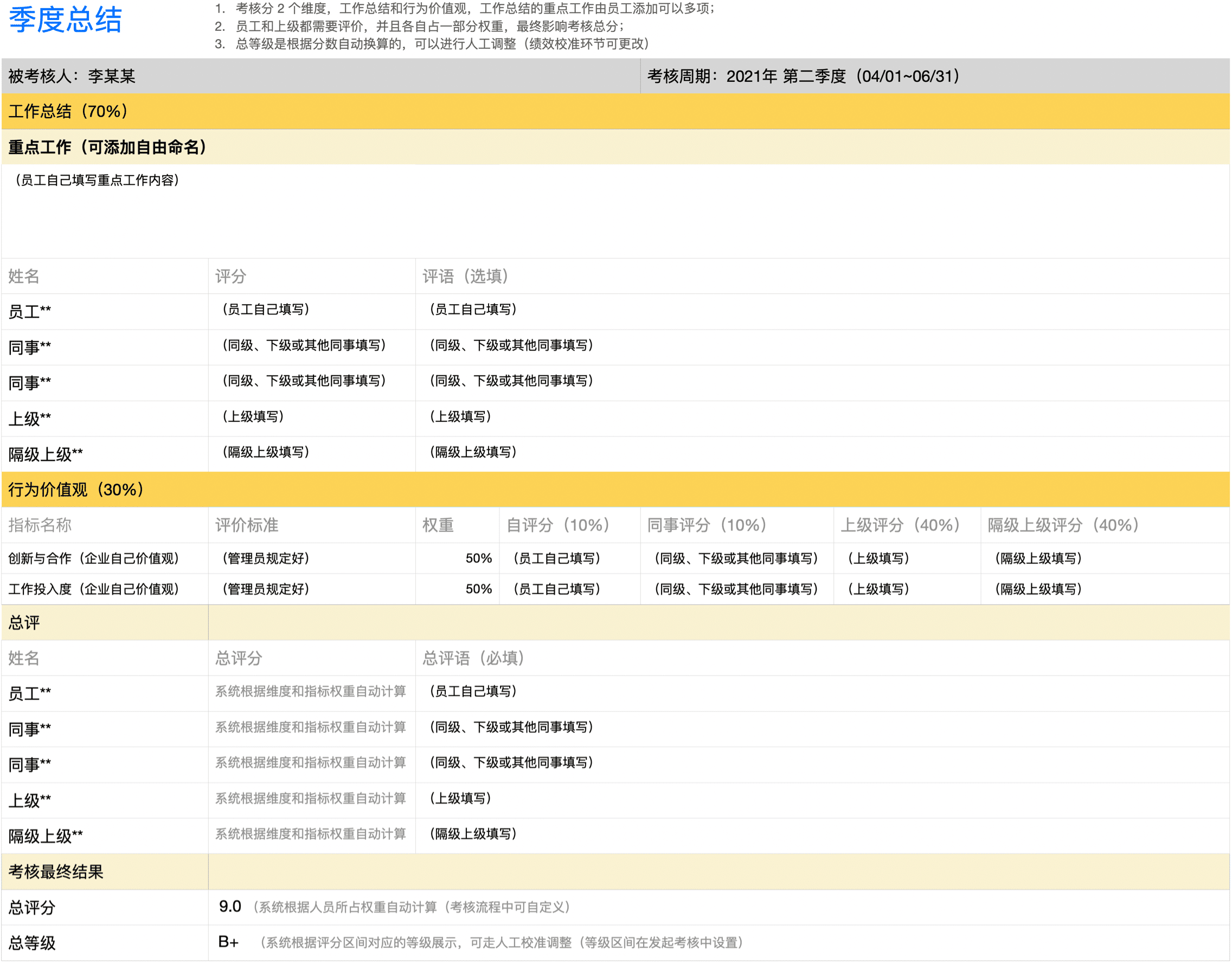Click 自评分 cell in 创新与合作 row

point(570,558)
